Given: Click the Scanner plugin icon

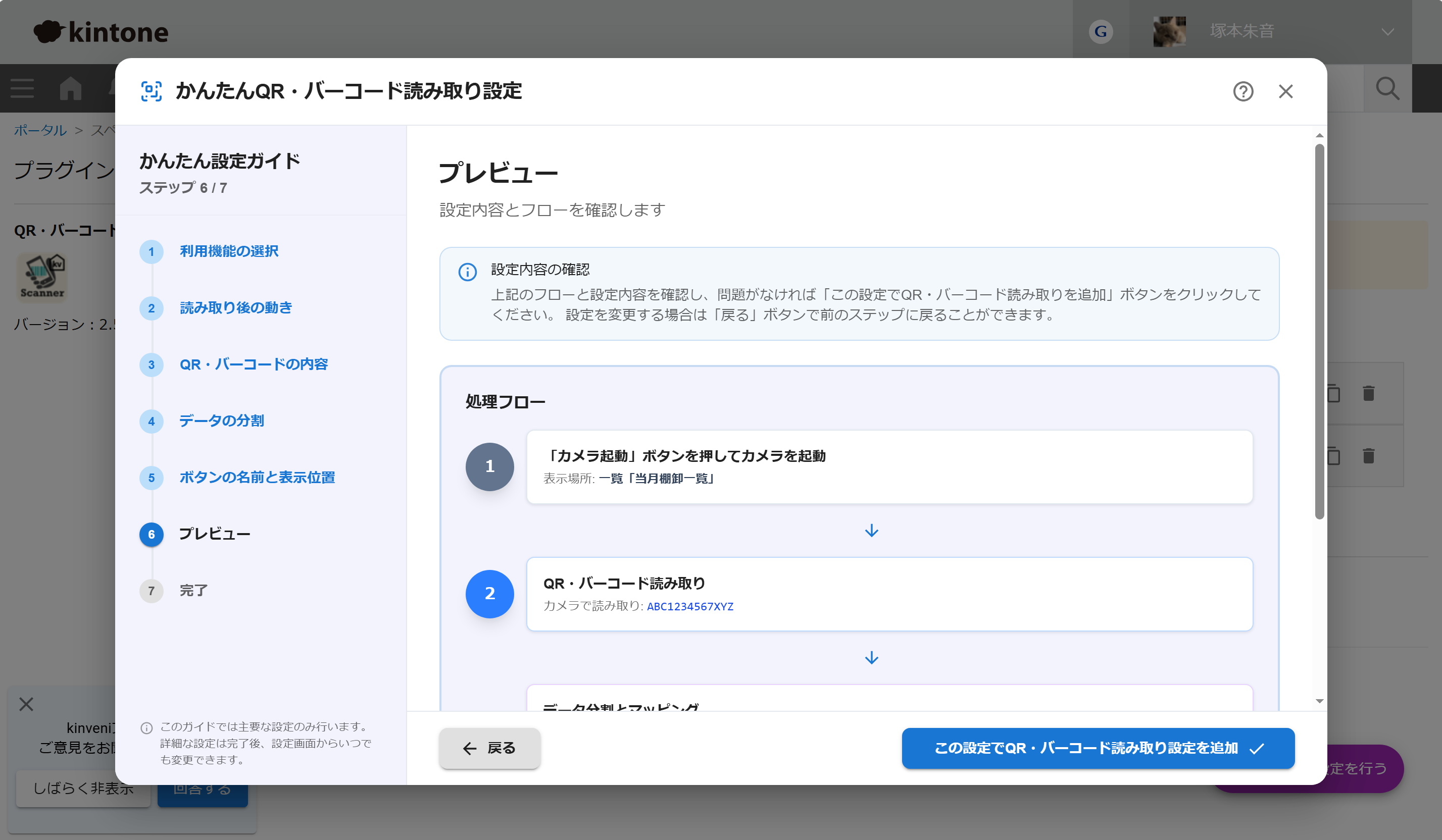Looking at the screenshot, I should coord(42,277).
